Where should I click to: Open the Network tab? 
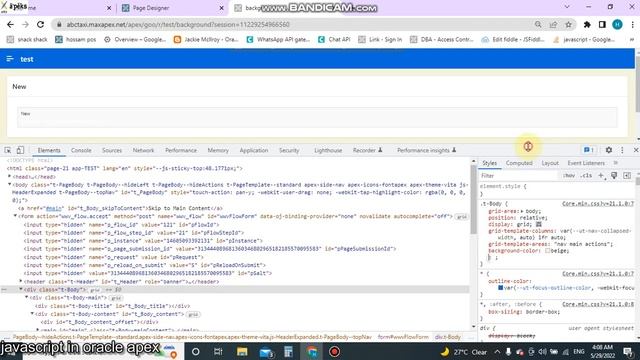tap(143, 150)
